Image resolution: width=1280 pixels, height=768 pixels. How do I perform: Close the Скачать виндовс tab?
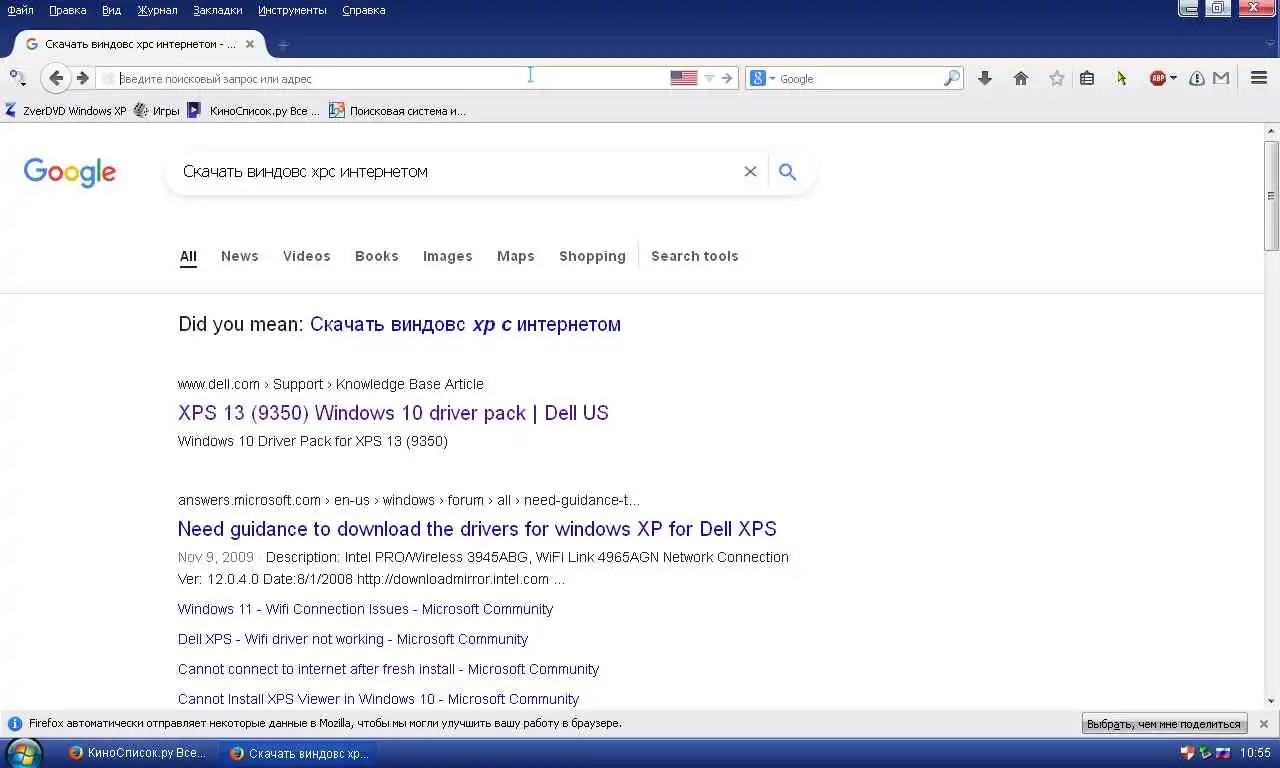pyautogui.click(x=250, y=44)
